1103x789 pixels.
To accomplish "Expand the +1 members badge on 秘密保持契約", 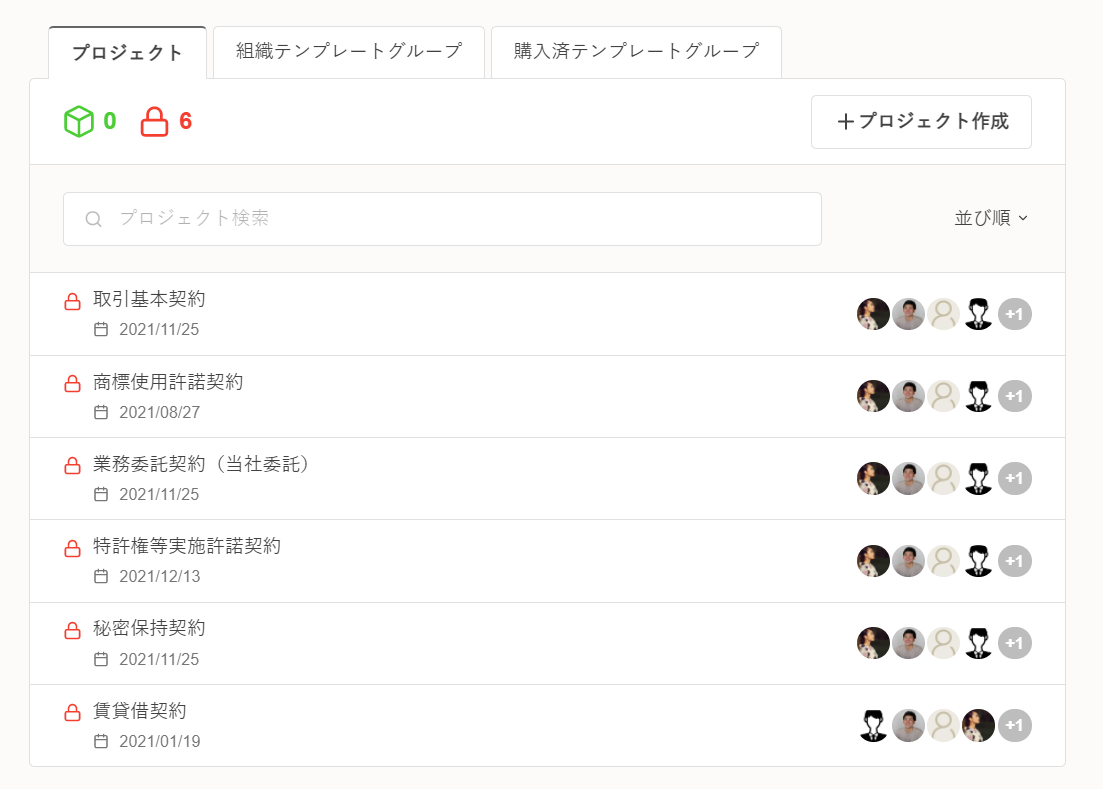I will (x=1014, y=643).
